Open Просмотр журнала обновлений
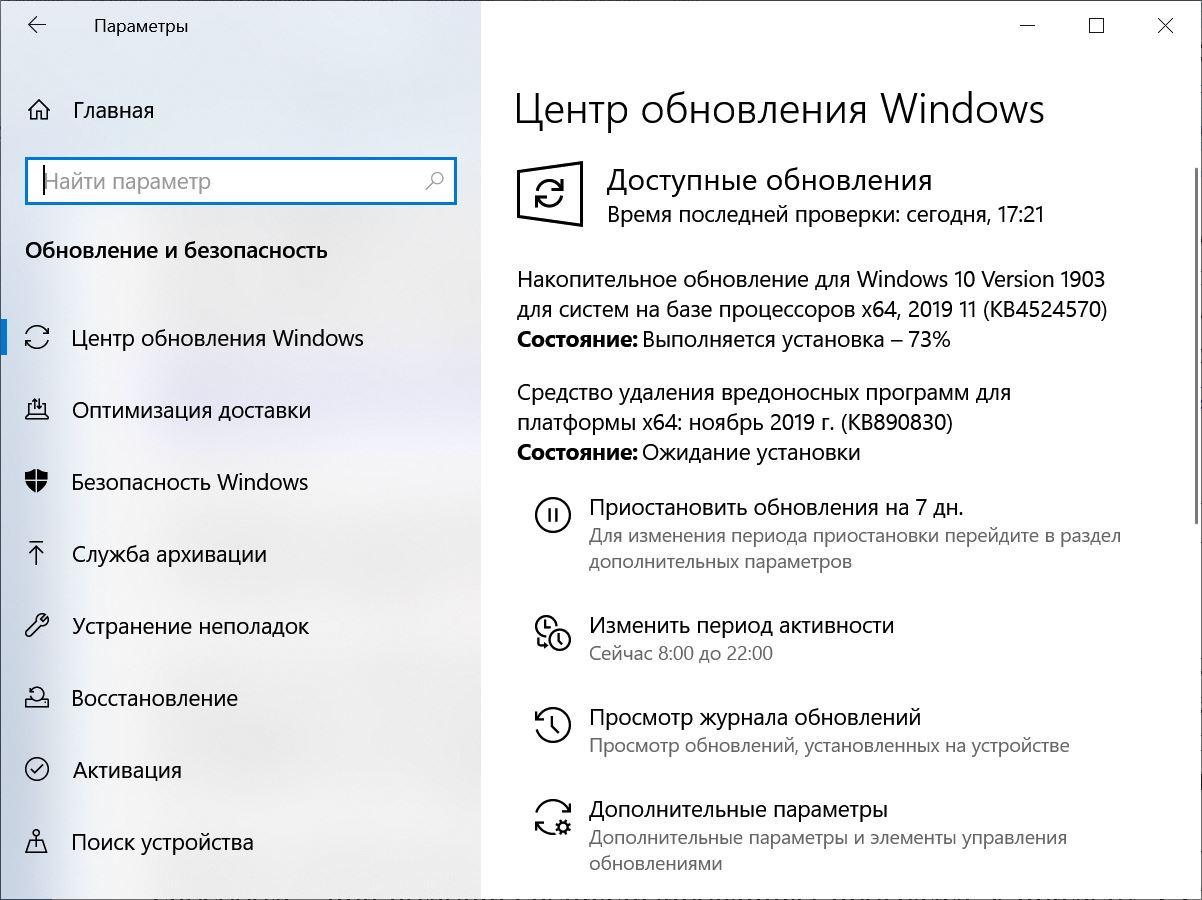This screenshot has height=900, width=1202. tap(755, 717)
